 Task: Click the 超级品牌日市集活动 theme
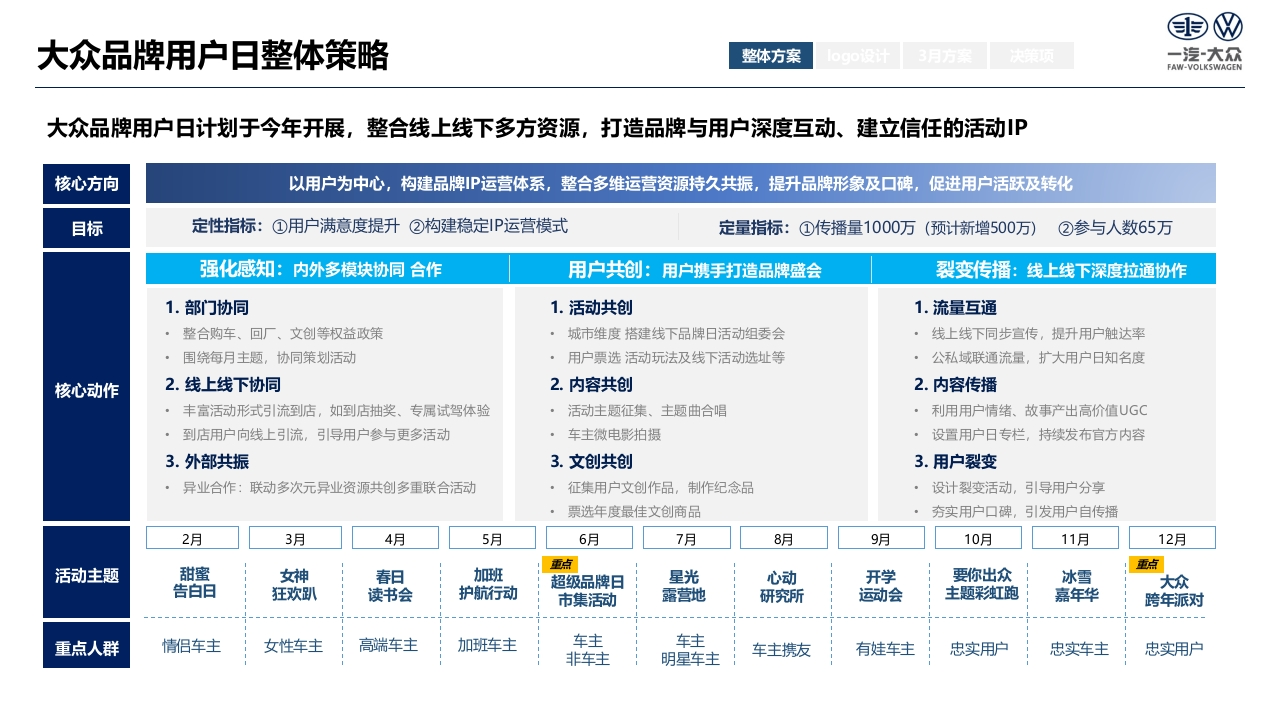pyautogui.click(x=589, y=591)
